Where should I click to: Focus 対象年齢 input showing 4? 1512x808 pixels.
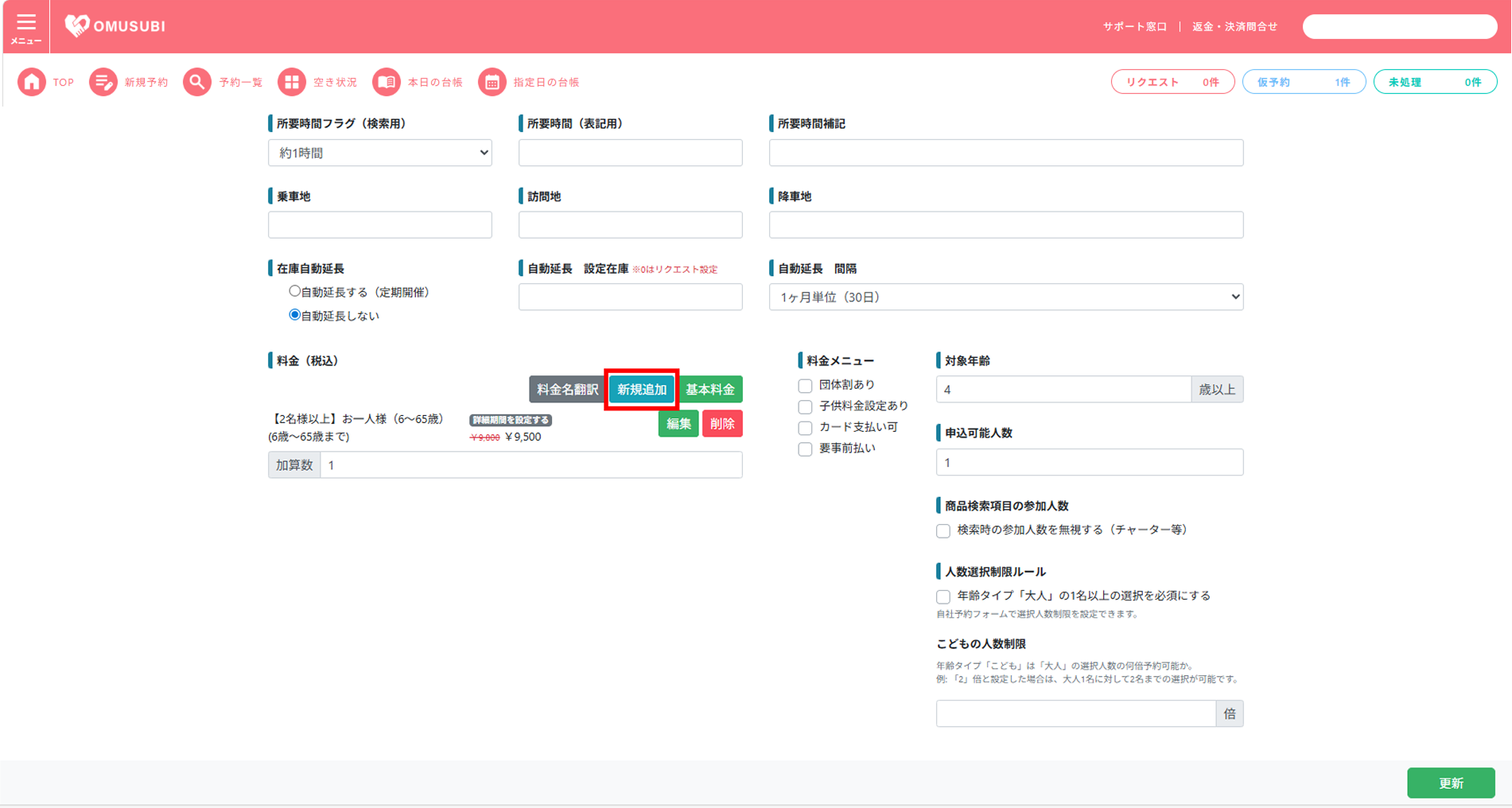(x=1063, y=390)
